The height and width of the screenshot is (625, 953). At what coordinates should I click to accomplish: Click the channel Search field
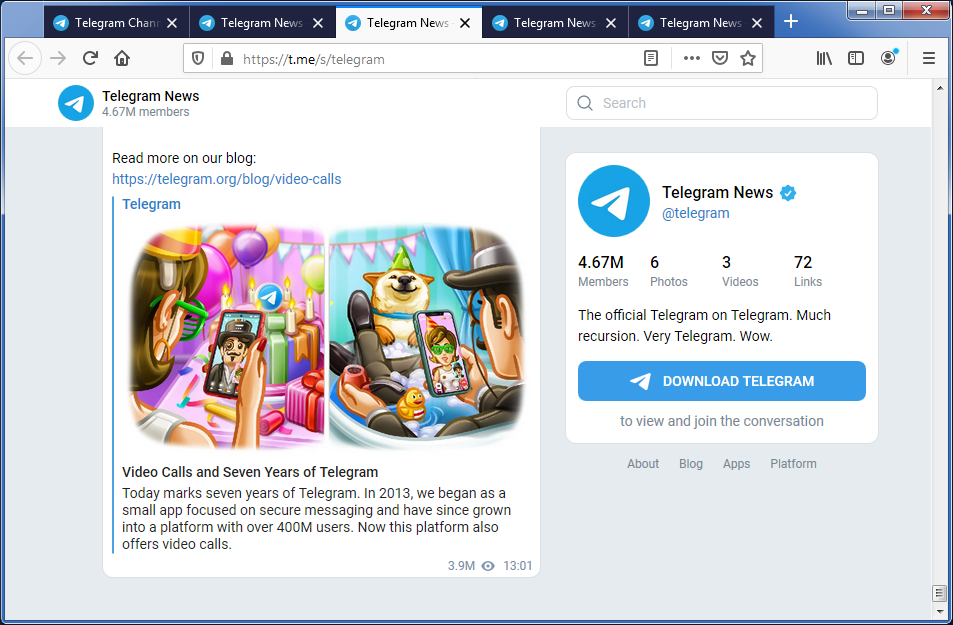721,103
